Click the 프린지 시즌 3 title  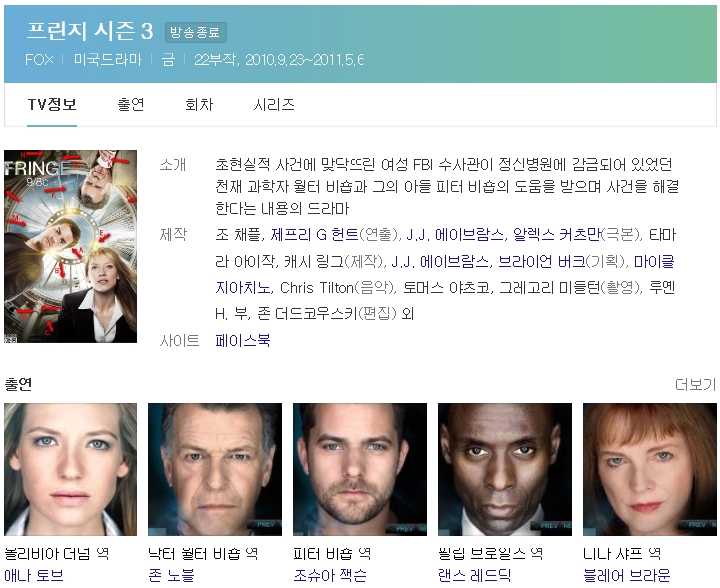[90, 31]
